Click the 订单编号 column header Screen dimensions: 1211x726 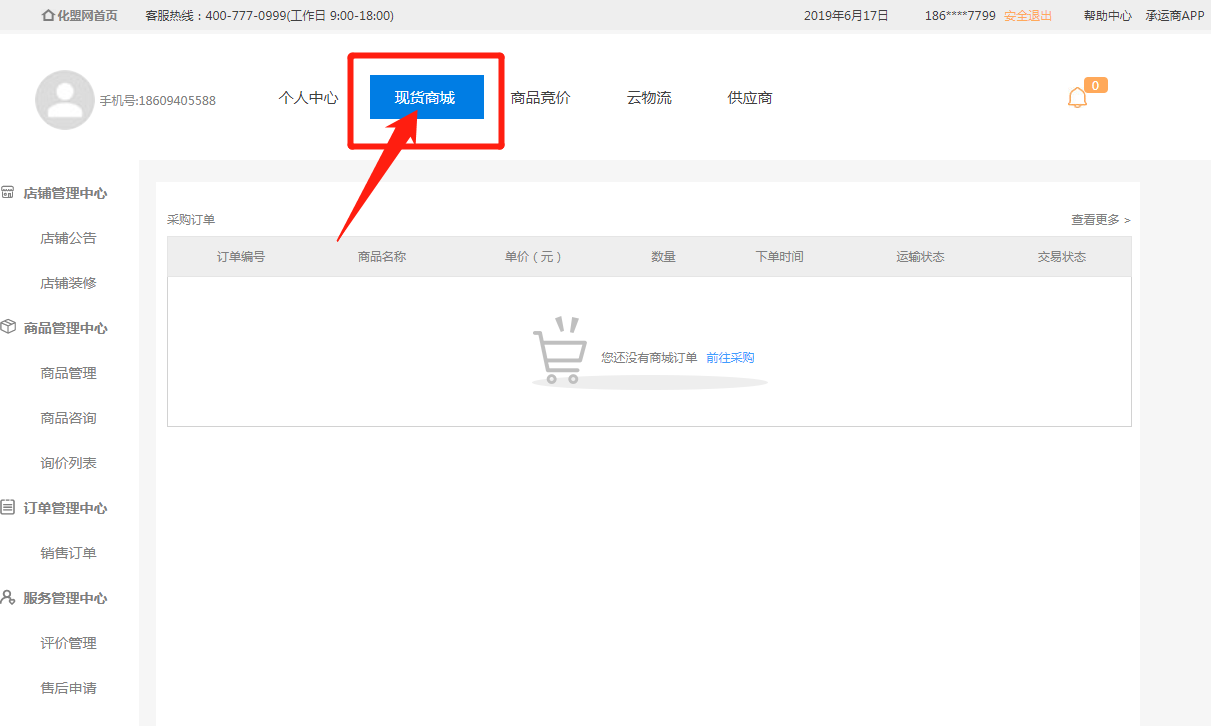pyautogui.click(x=241, y=257)
